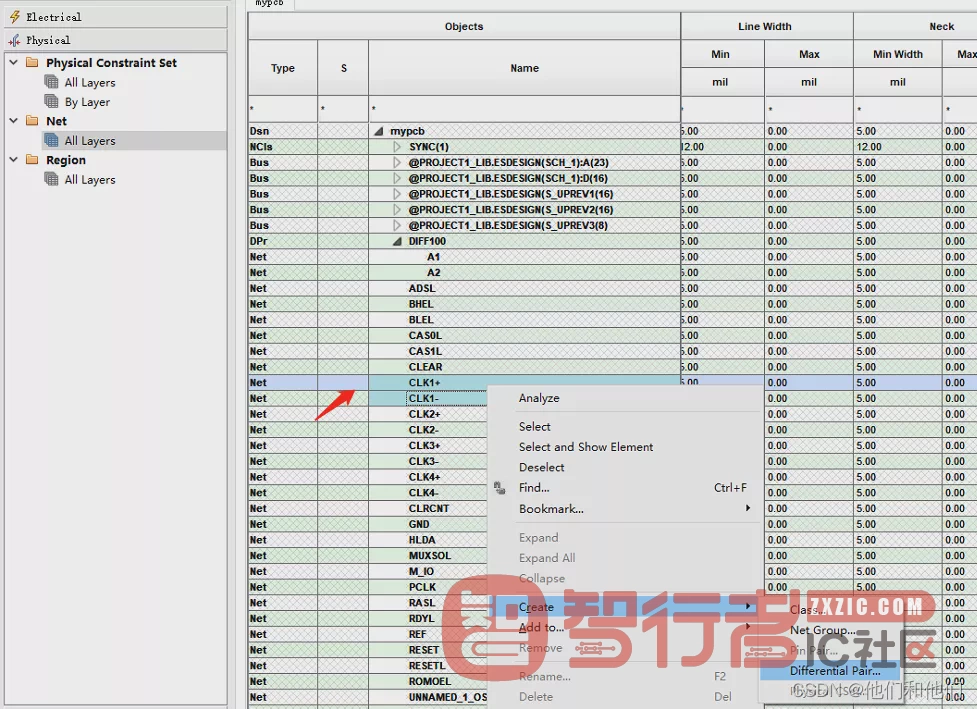Select the CAS0L net name

point(425,335)
